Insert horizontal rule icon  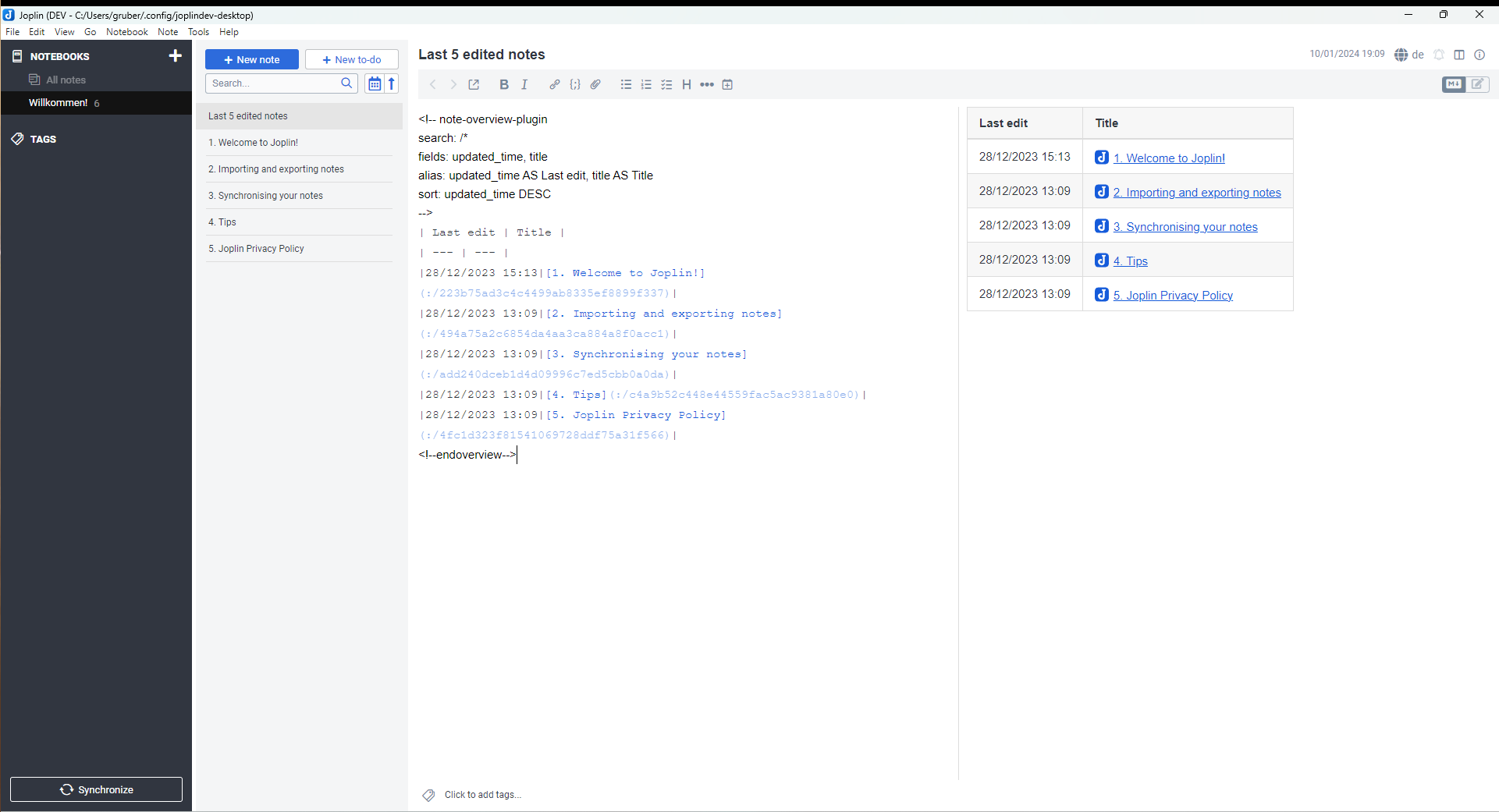707,84
